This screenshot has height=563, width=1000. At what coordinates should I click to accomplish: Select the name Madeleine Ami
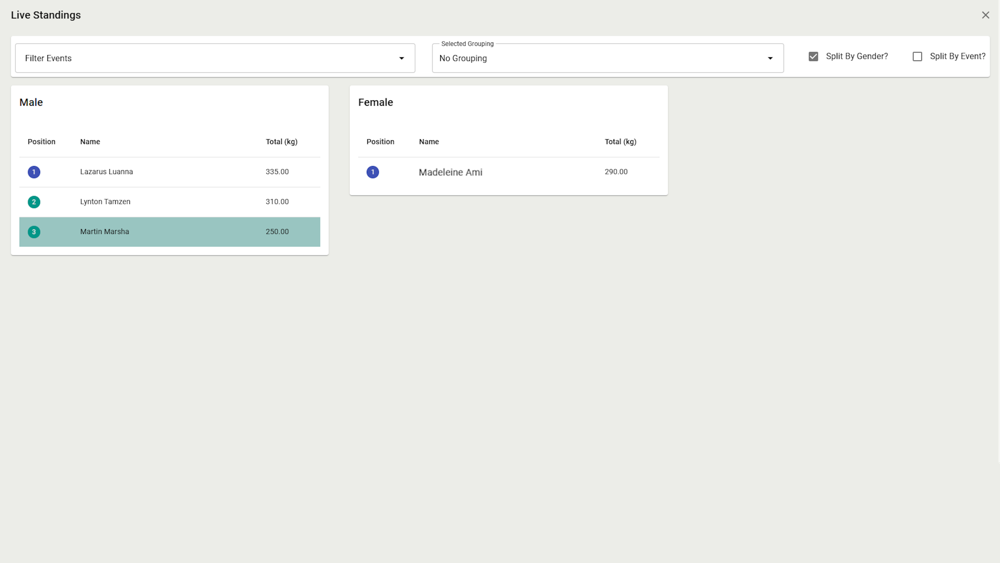[450, 172]
